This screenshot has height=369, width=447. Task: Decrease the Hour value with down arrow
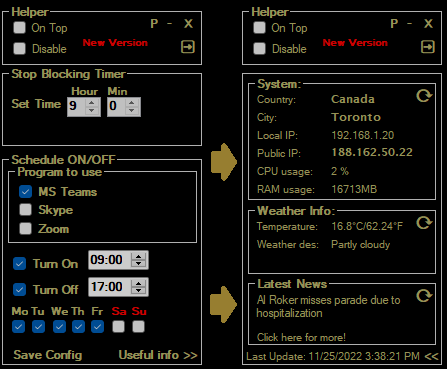92,111
